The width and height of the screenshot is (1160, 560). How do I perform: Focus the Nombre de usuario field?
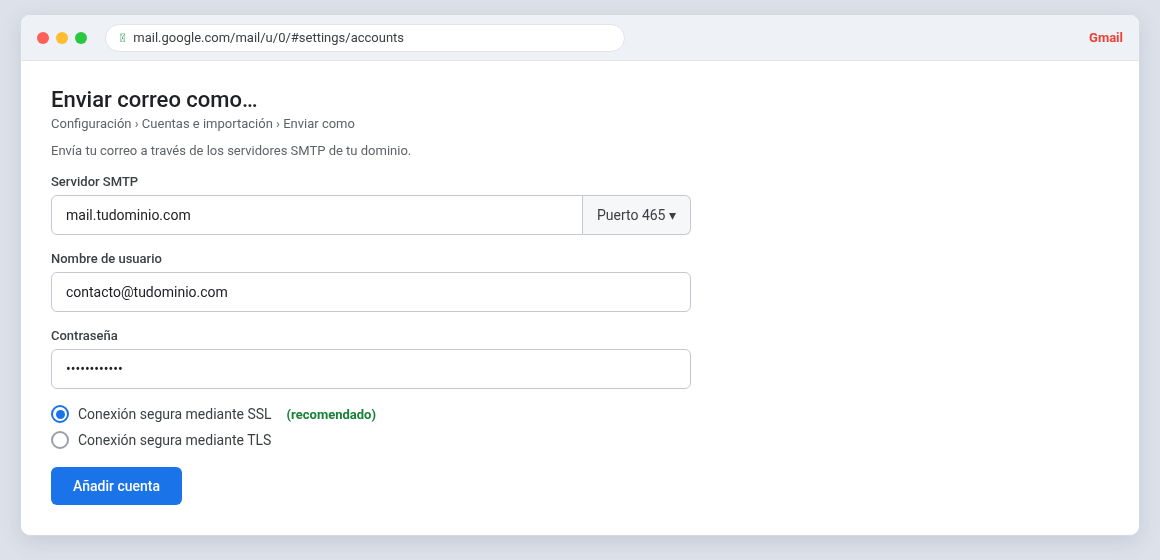pyautogui.click(x=371, y=292)
